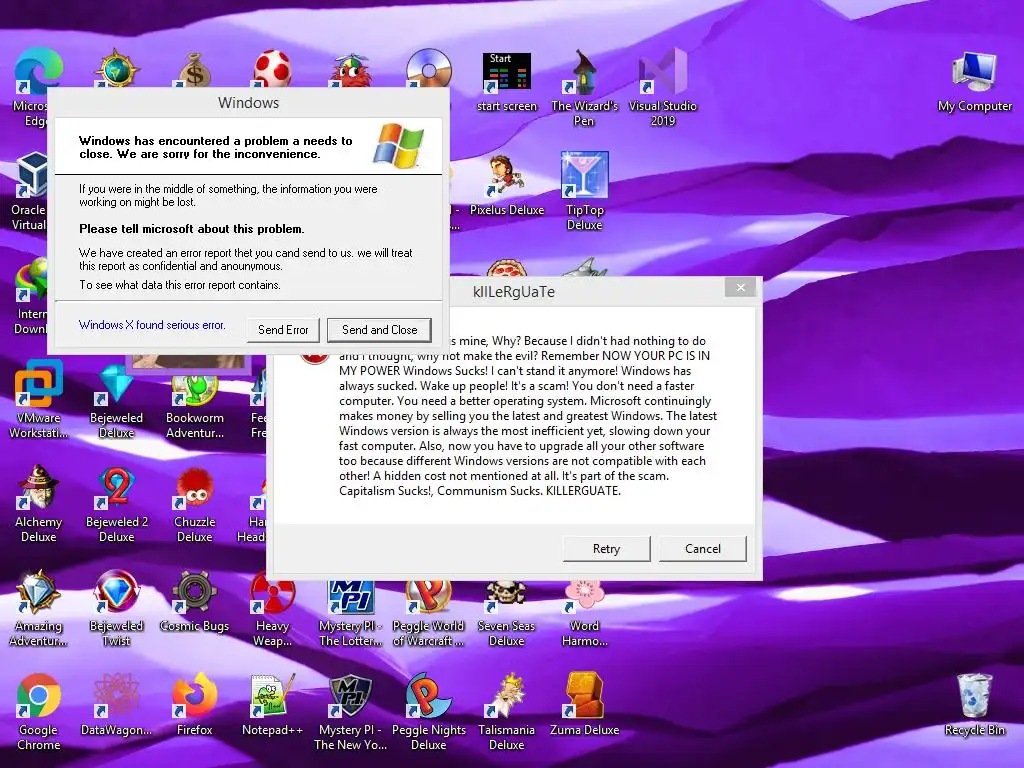The image size is (1024, 768).
Task: Select the Pixelus Deluxe shortcut
Action: (507, 184)
